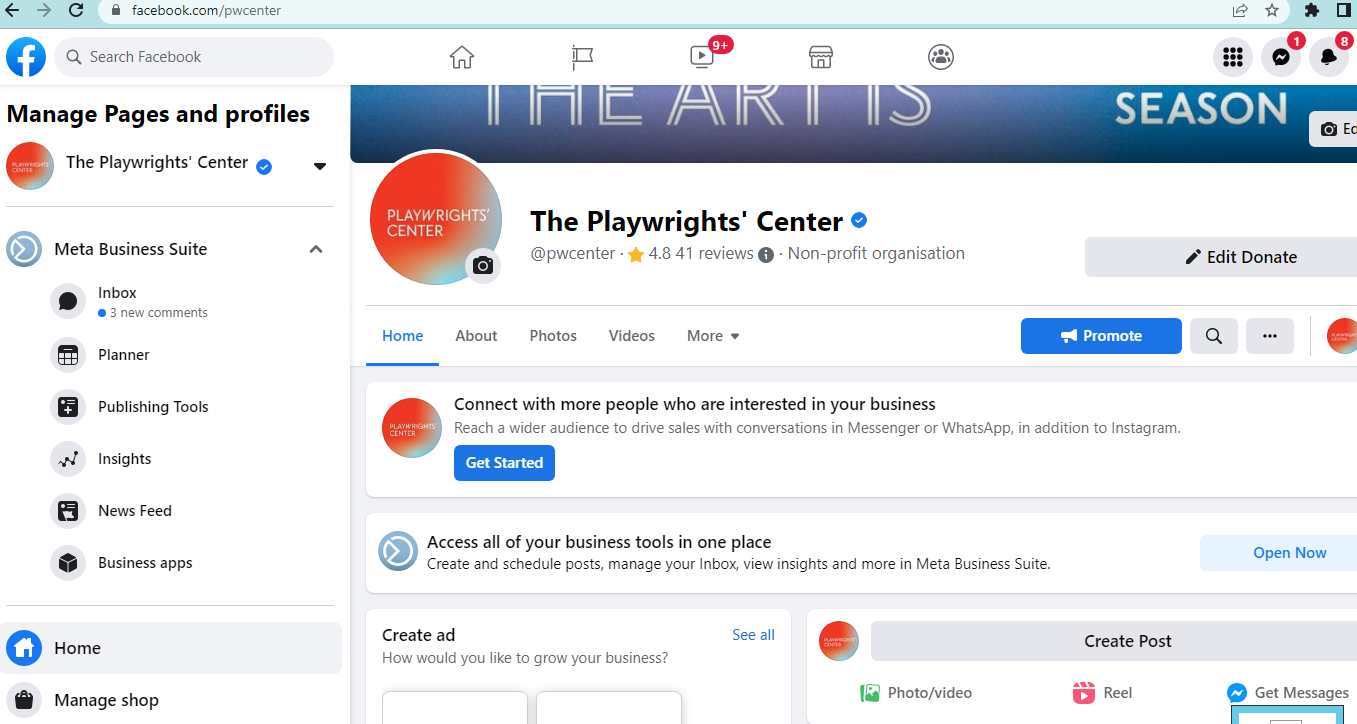Click the browser address bar URL
Screen dimensions: 1357x724
(206, 11)
